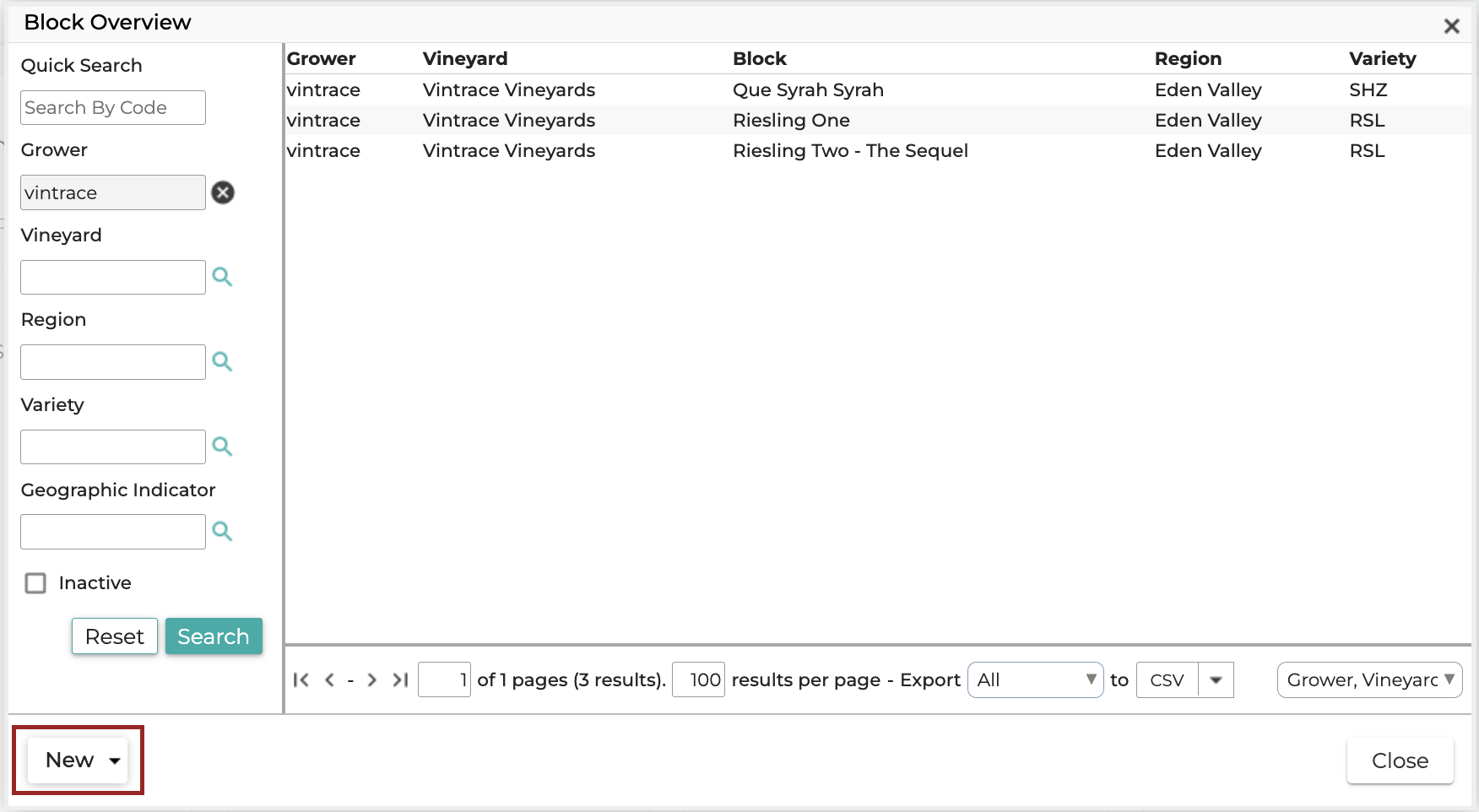The width and height of the screenshot is (1479, 812).
Task: Clear the vintrace Grower filter
Action: (223, 192)
